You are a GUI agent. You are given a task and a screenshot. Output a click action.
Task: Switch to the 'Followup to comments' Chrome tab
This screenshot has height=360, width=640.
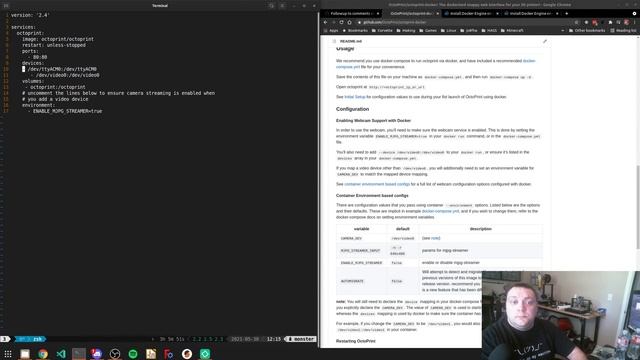351,13
